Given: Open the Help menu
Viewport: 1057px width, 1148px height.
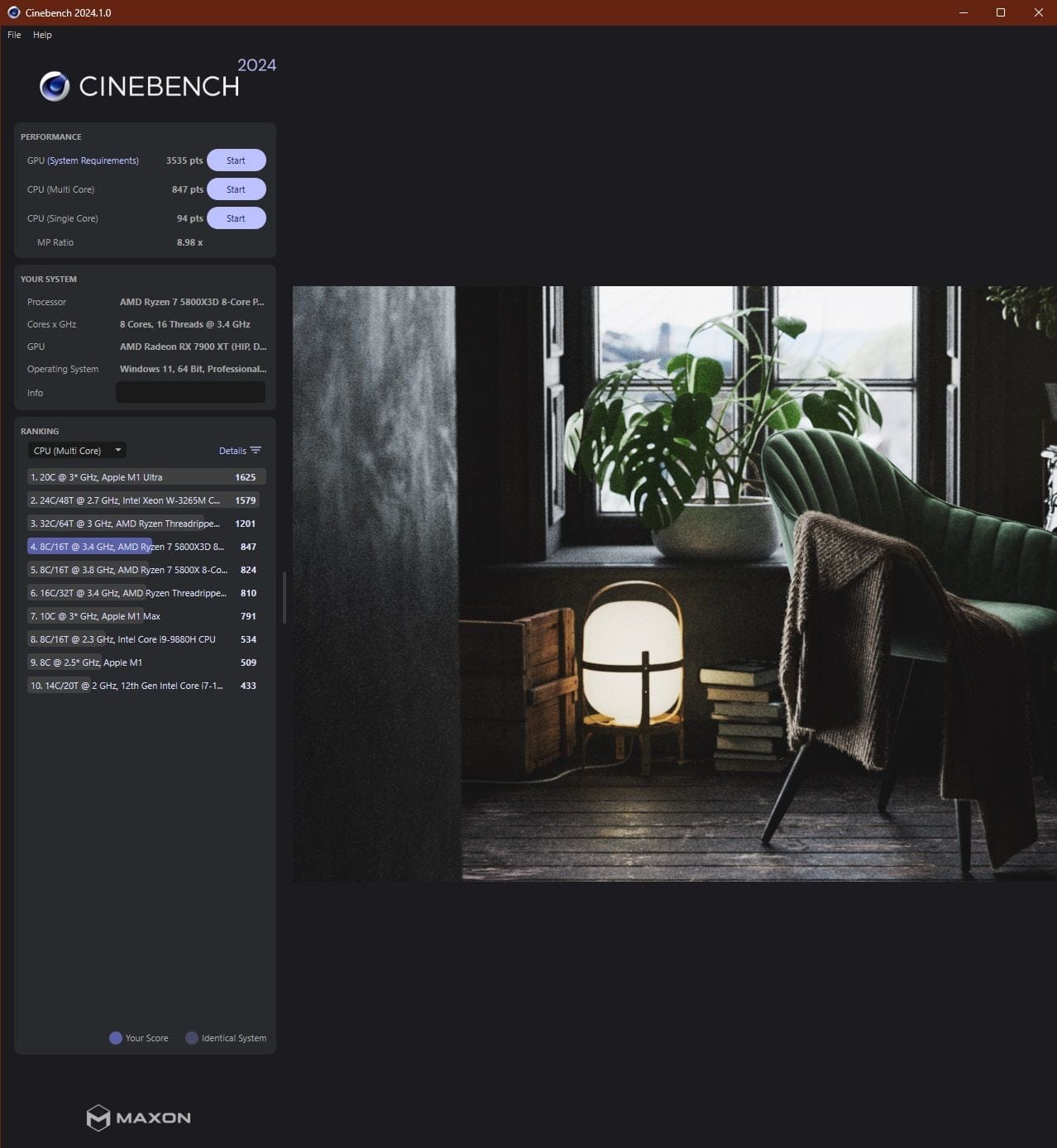Looking at the screenshot, I should (x=42, y=35).
